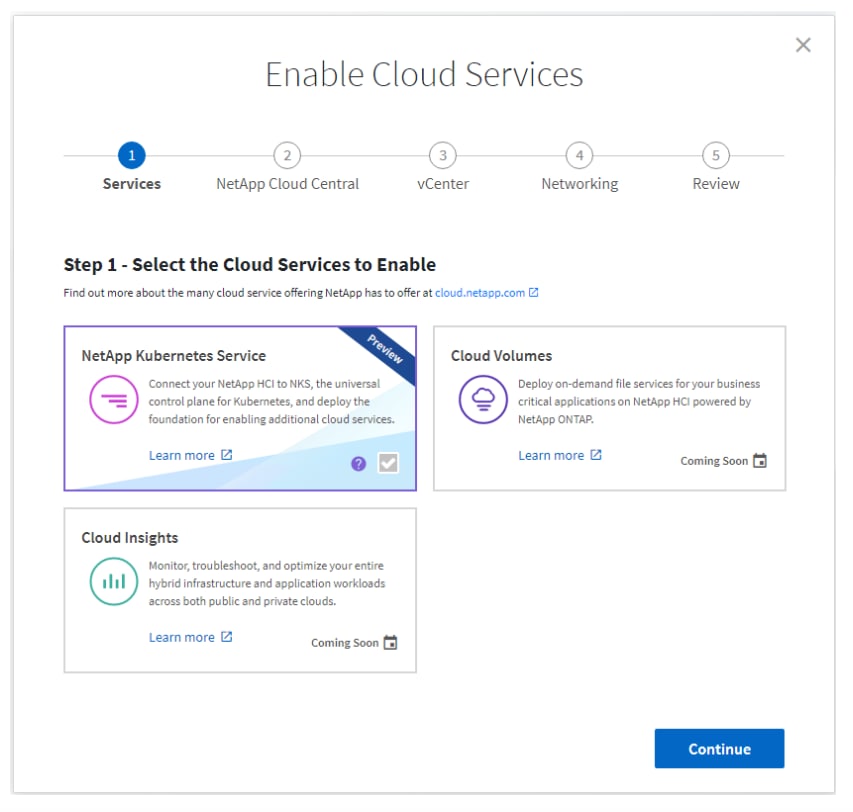Open the cloud.netapp.com link

(x=480, y=293)
